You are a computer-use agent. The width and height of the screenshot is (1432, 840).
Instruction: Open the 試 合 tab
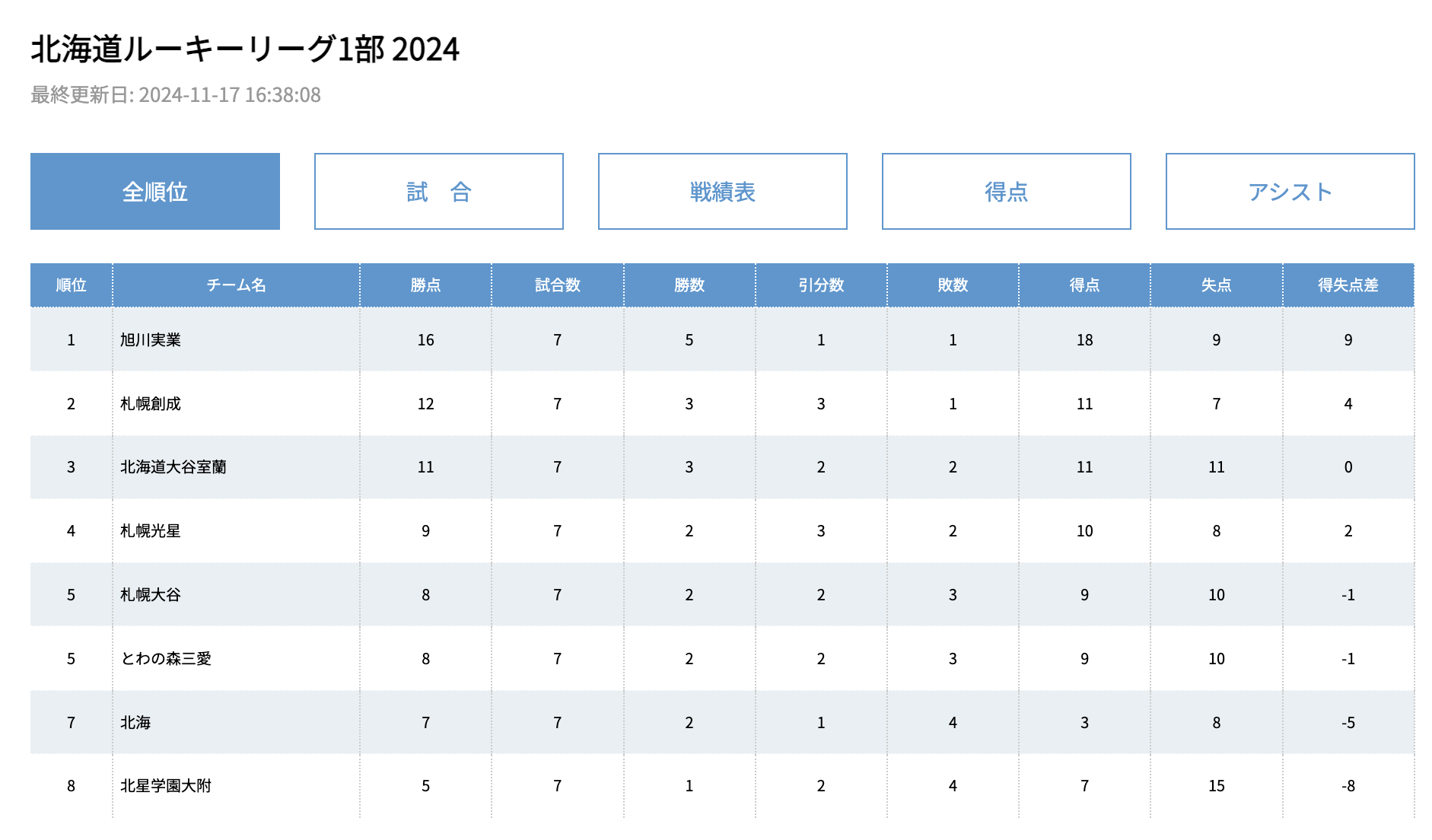coord(439,192)
